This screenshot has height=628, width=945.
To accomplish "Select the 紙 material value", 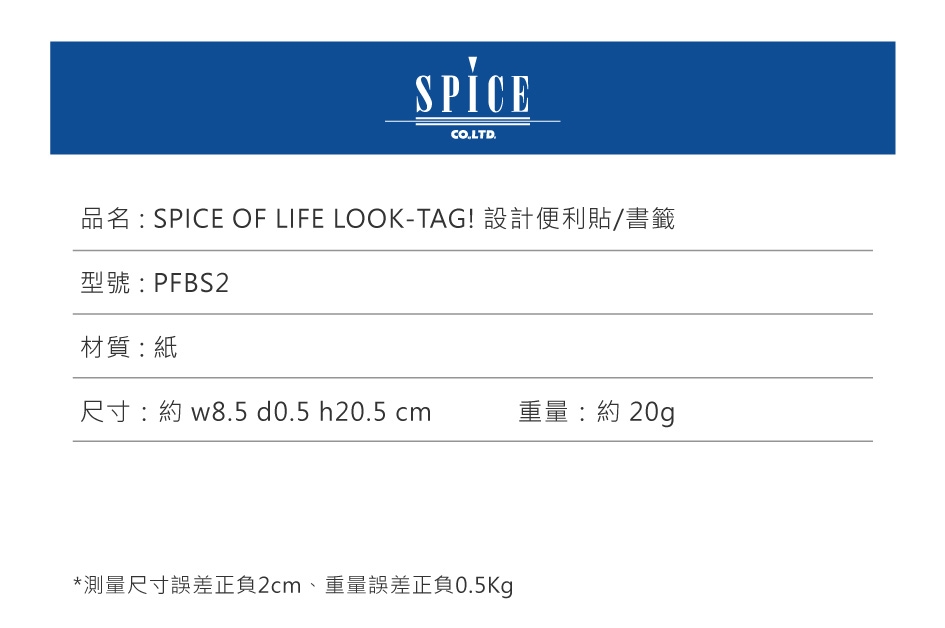I will point(166,348).
